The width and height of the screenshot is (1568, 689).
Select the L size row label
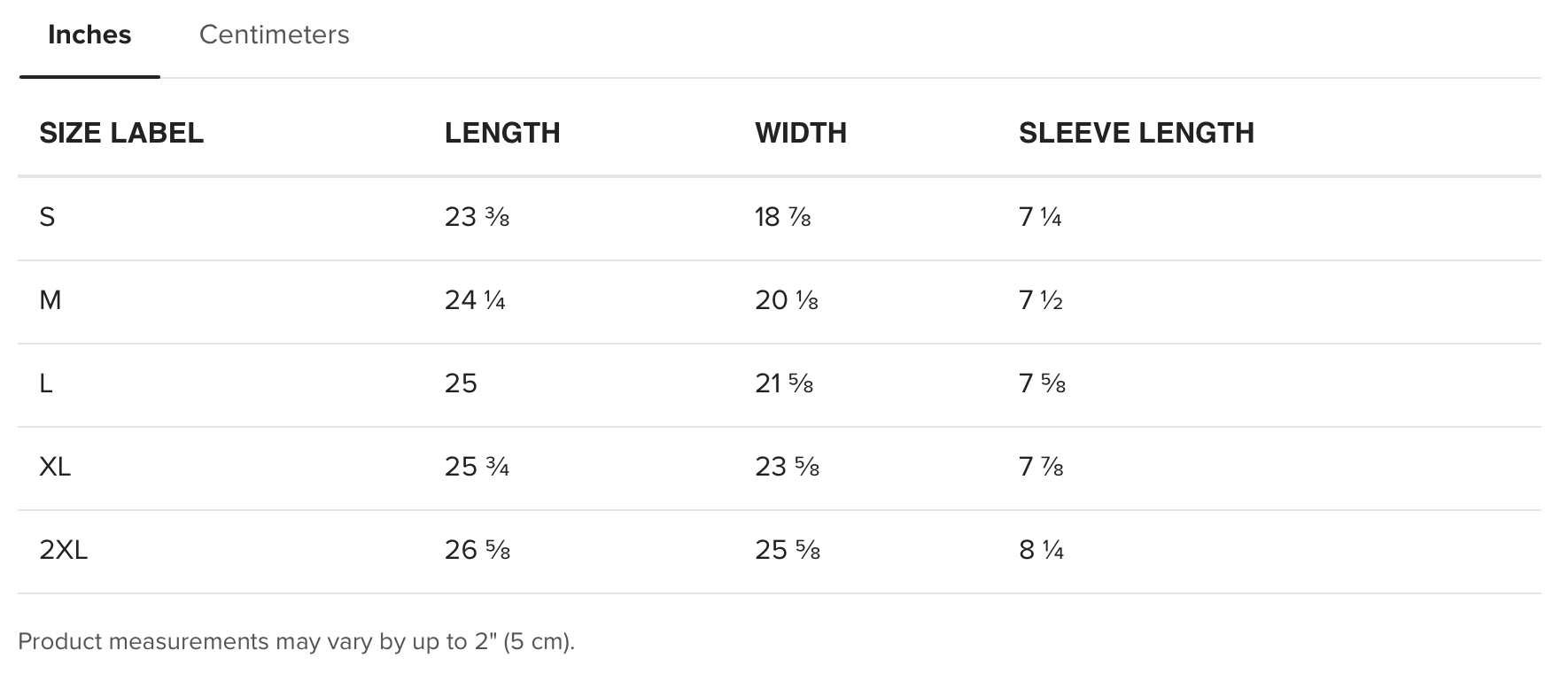[46, 383]
